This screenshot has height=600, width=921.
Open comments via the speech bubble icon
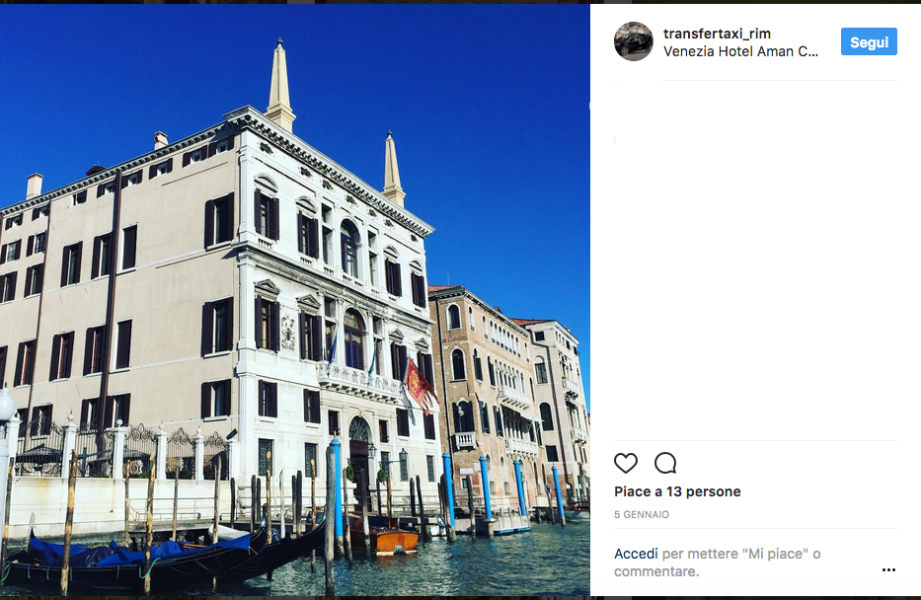pyautogui.click(x=665, y=463)
